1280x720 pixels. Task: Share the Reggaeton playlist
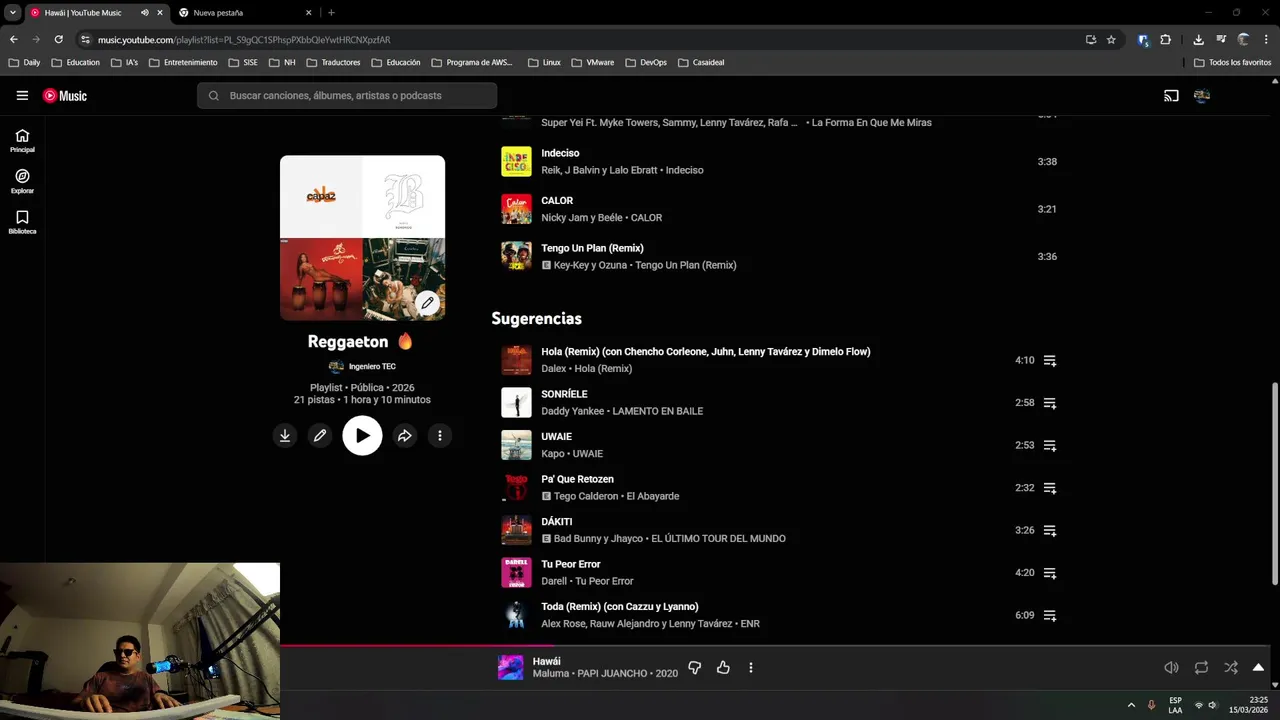click(404, 436)
